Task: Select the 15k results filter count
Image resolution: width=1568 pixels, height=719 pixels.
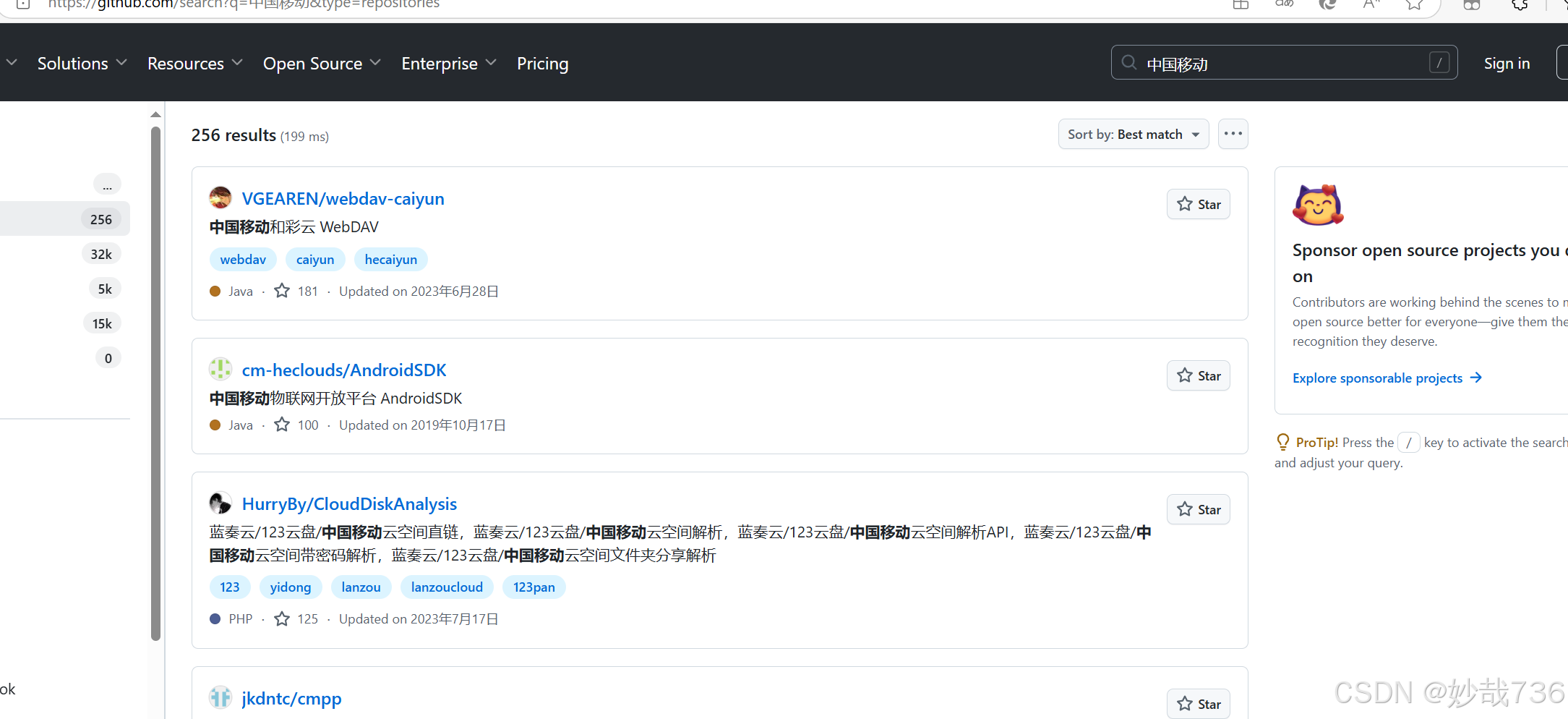Action: (102, 323)
